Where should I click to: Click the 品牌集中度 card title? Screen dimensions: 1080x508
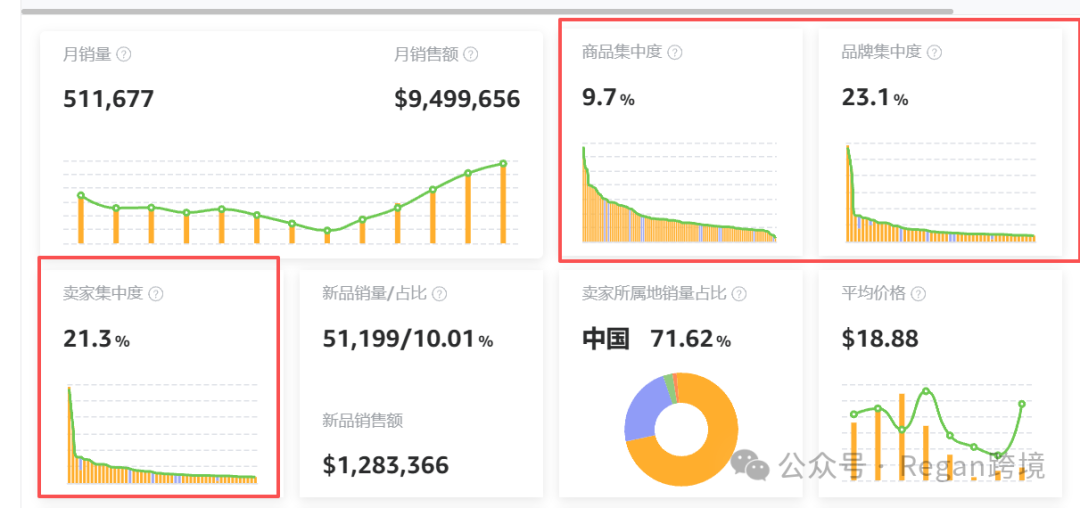pos(882,52)
